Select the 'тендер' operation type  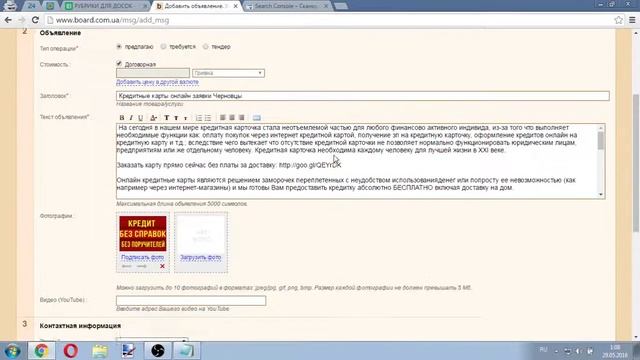[206, 47]
